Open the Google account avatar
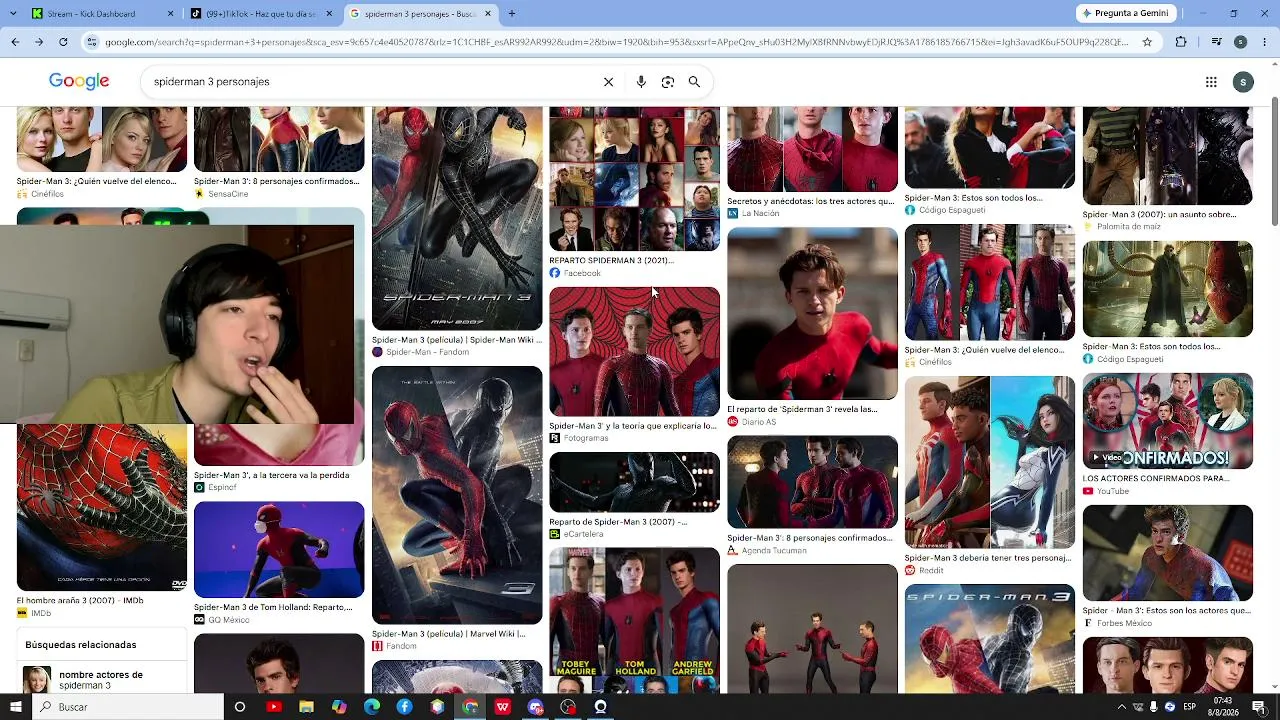 1243,82
